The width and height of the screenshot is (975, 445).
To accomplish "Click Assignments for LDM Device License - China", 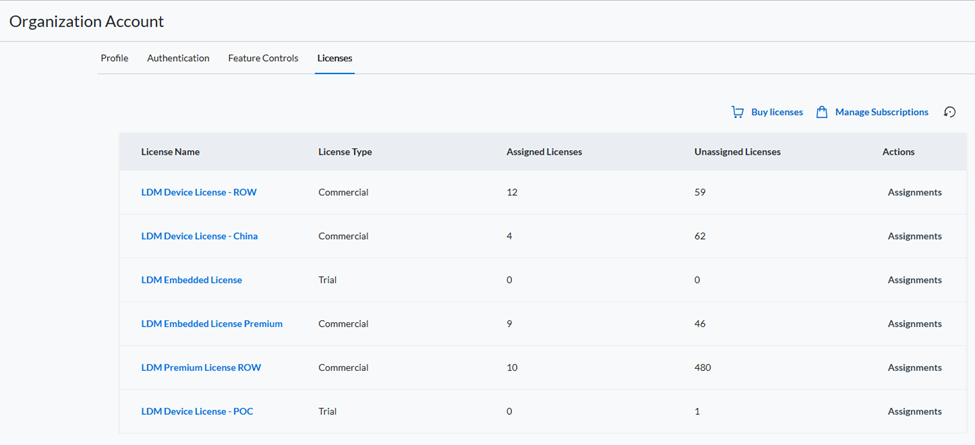I will tap(915, 236).
